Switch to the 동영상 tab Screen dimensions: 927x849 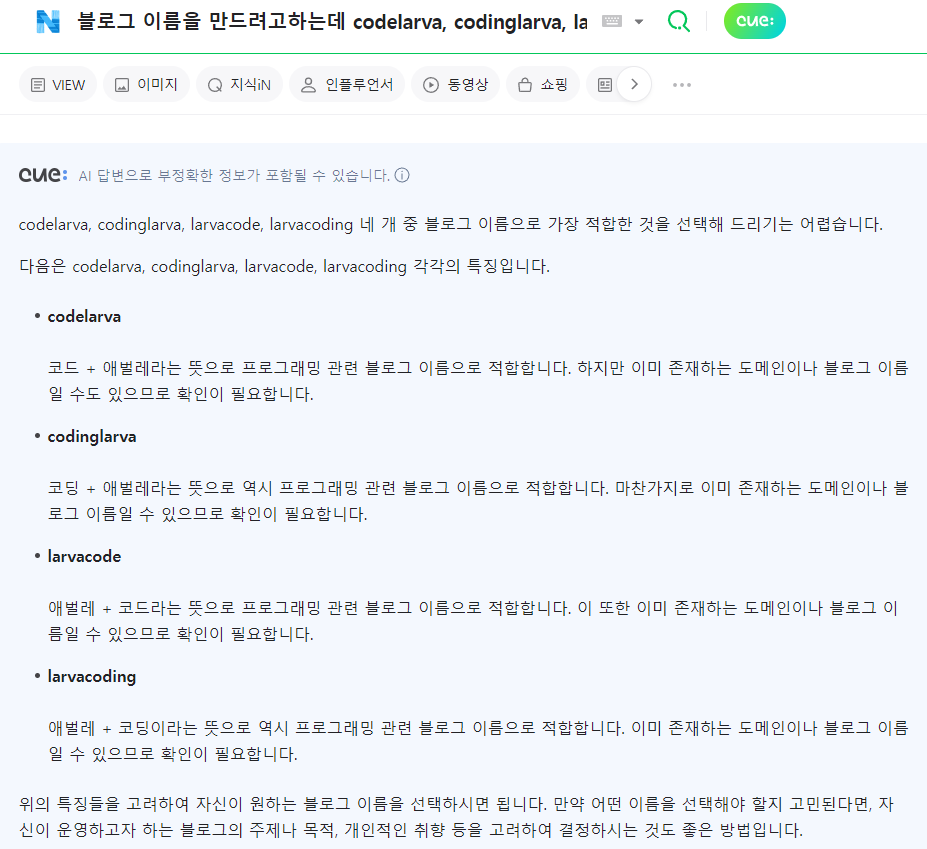tap(456, 85)
